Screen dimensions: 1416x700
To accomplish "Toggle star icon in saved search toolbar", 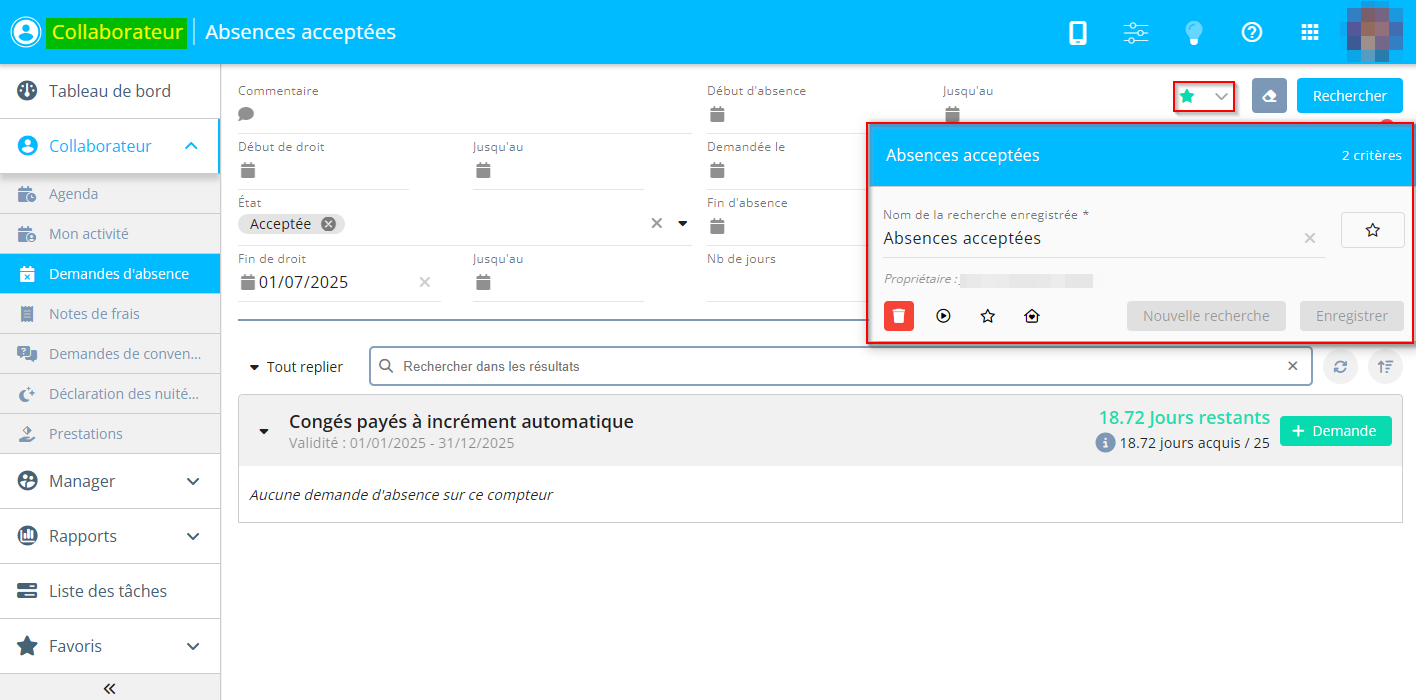I will coord(988,316).
